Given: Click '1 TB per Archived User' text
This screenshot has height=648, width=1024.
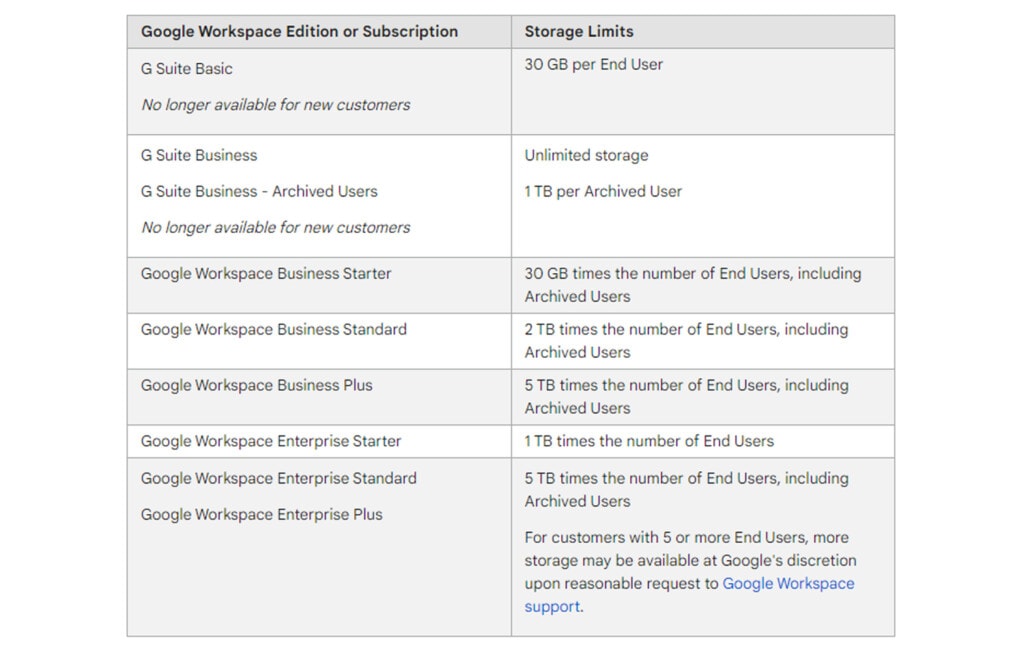Looking at the screenshot, I should pyautogui.click(x=603, y=191).
